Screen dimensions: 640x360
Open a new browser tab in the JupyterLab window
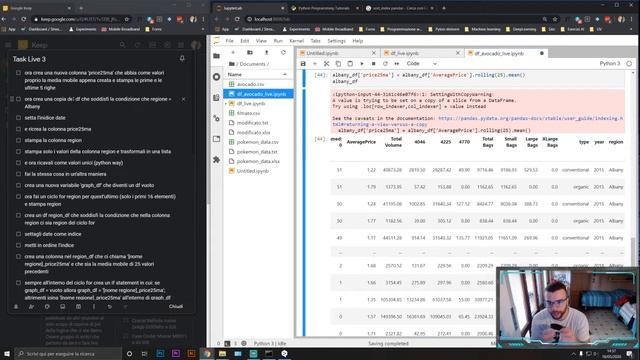444,8
